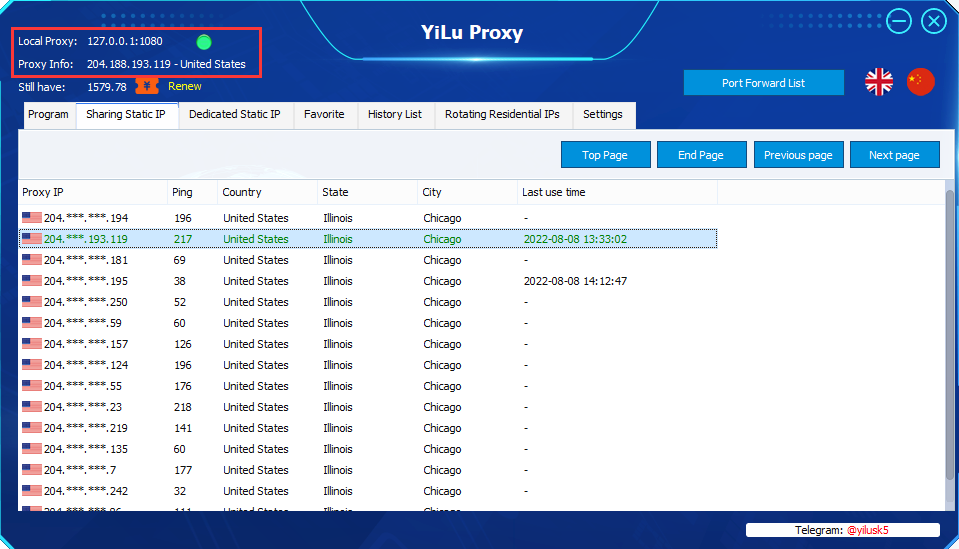Switch to Sharing Static IP tab

tap(127, 115)
